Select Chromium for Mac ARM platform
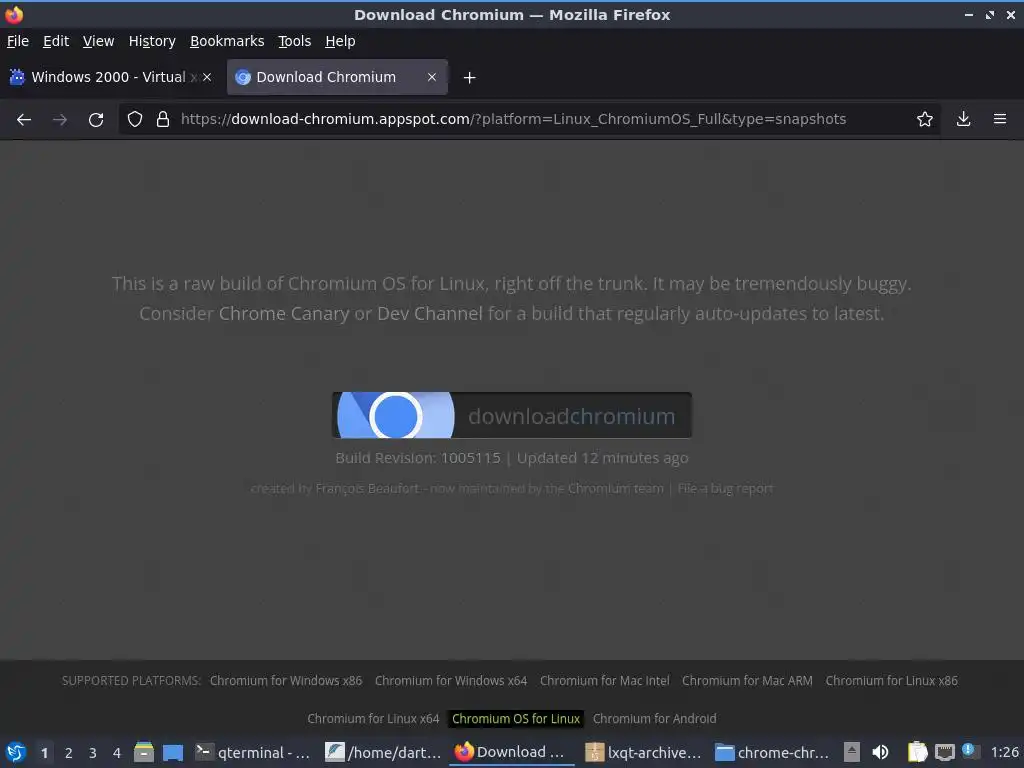Screen dimensions: 1024x768 pyautogui.click(x=747, y=680)
